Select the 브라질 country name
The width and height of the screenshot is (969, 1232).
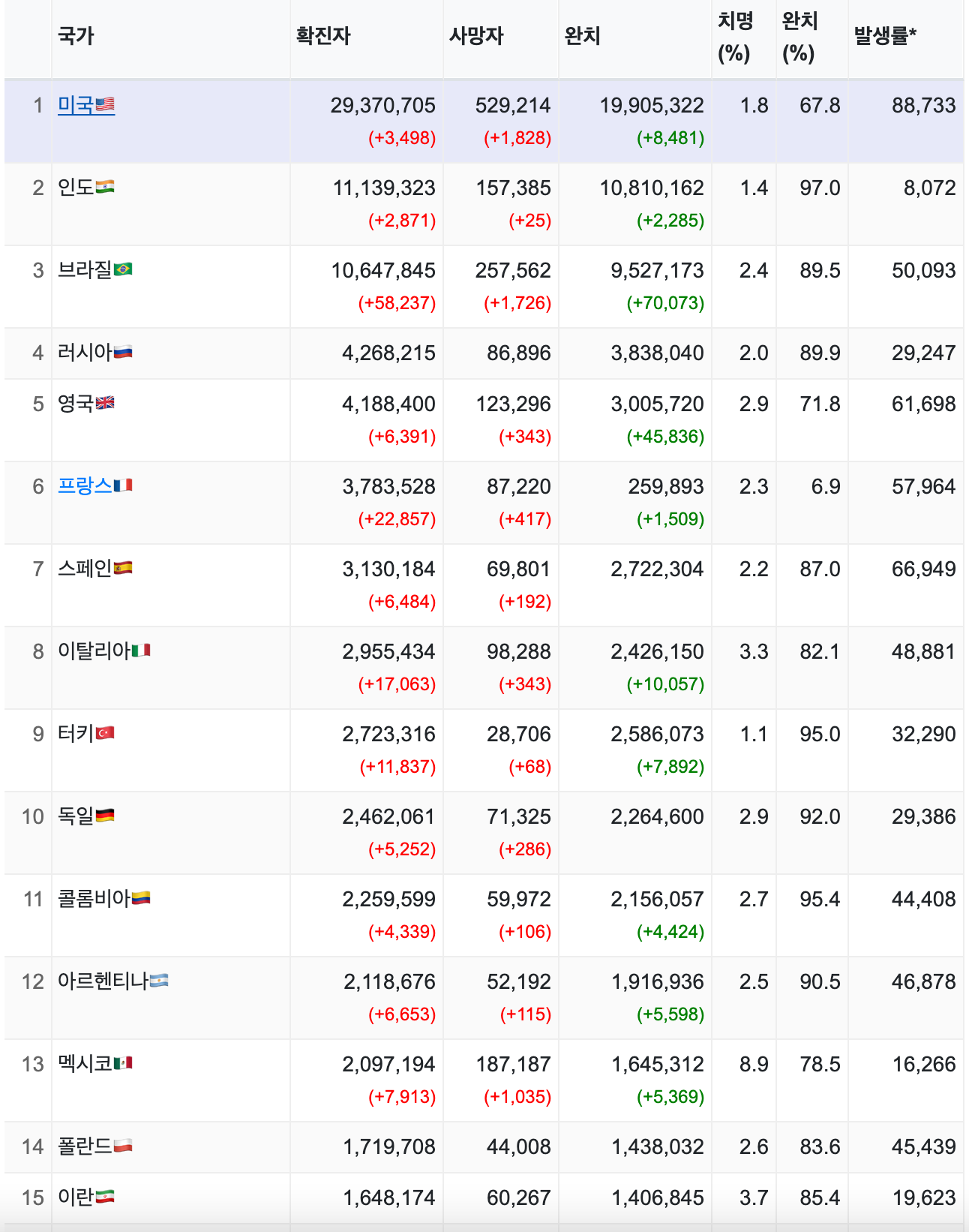pos(85,270)
